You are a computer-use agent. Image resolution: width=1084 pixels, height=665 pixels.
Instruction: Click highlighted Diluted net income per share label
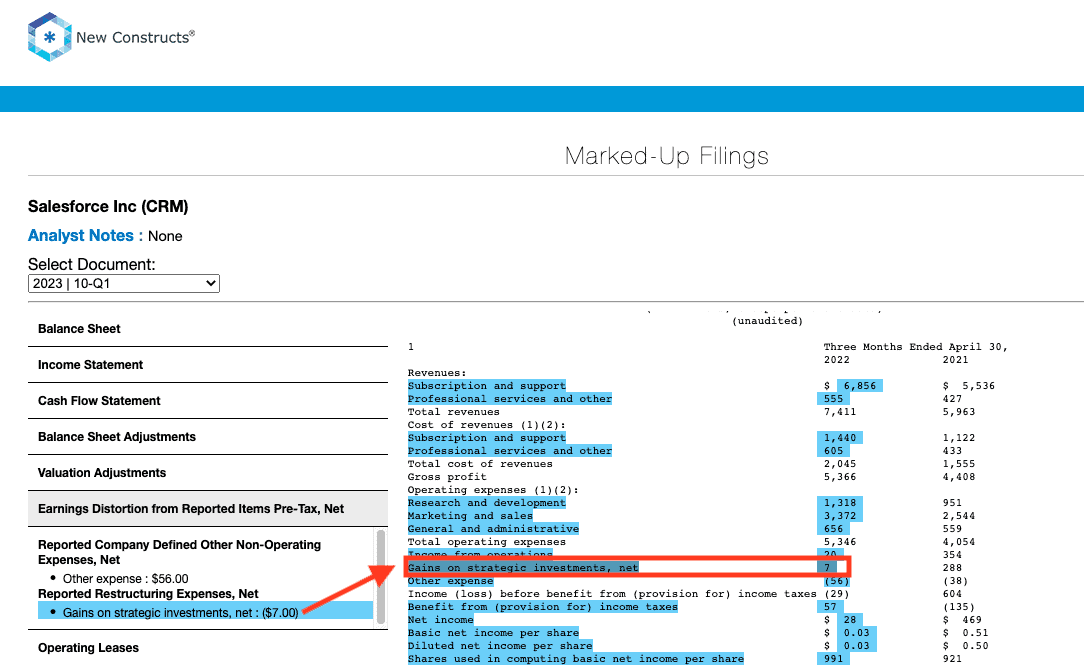pyautogui.click(x=500, y=646)
